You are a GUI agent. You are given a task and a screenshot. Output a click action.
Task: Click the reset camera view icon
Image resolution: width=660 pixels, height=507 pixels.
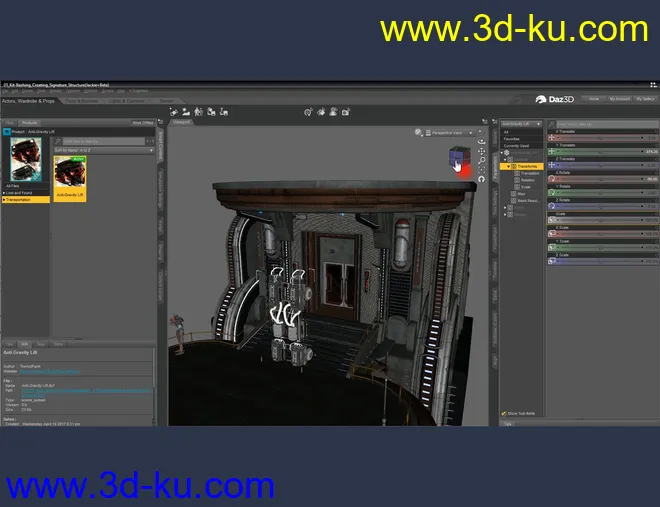482,181
